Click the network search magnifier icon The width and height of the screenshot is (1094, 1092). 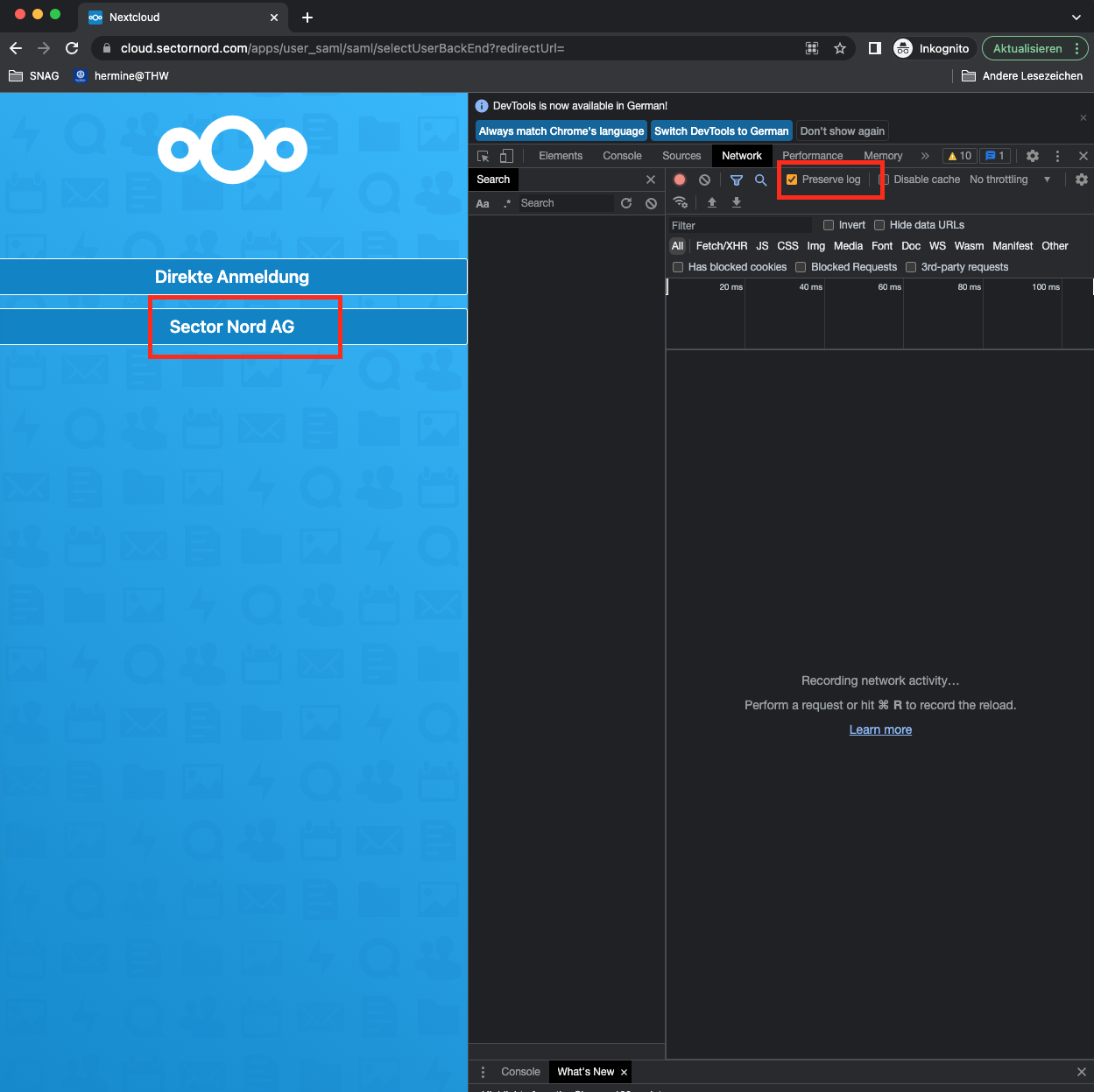click(x=761, y=180)
